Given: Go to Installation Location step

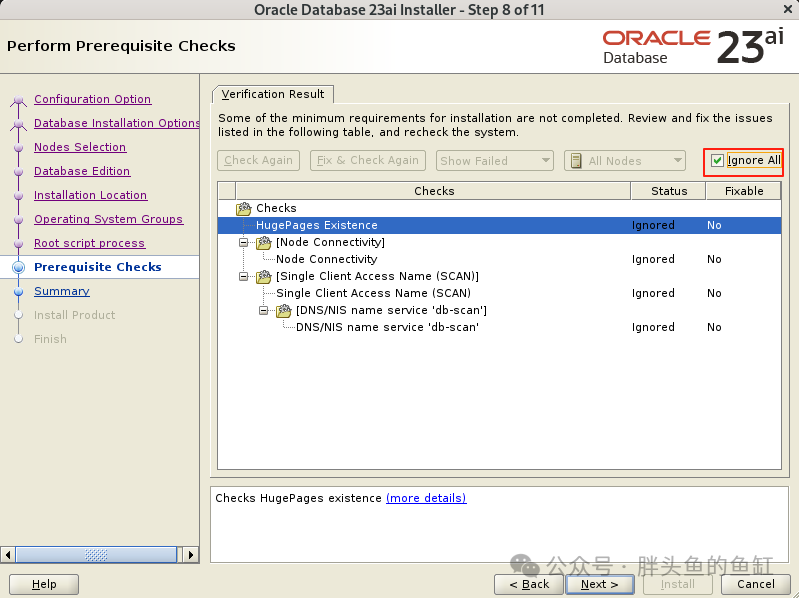Looking at the screenshot, I should [x=90, y=195].
